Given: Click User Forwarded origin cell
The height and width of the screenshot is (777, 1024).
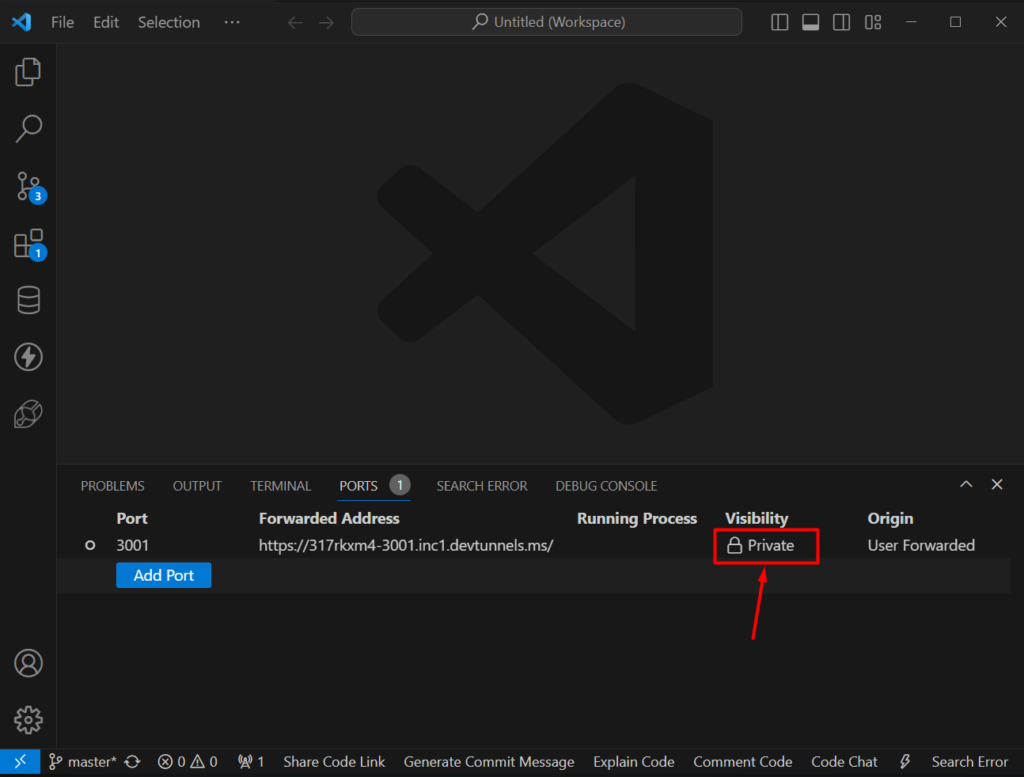Looking at the screenshot, I should [921, 545].
